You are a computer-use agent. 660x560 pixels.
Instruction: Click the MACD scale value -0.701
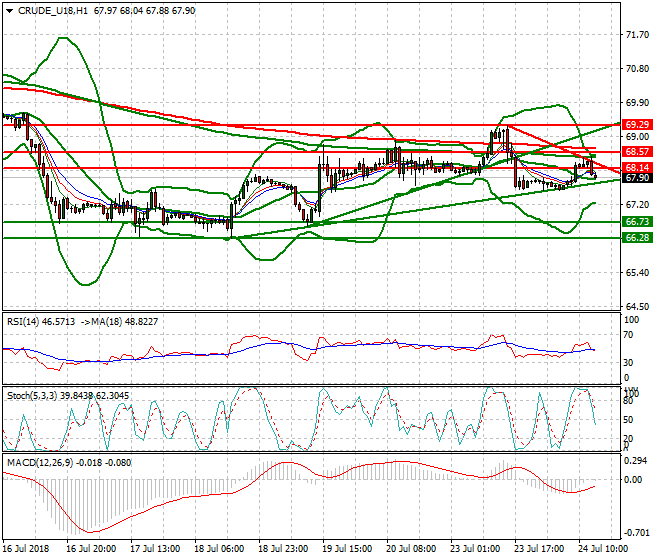(636, 533)
